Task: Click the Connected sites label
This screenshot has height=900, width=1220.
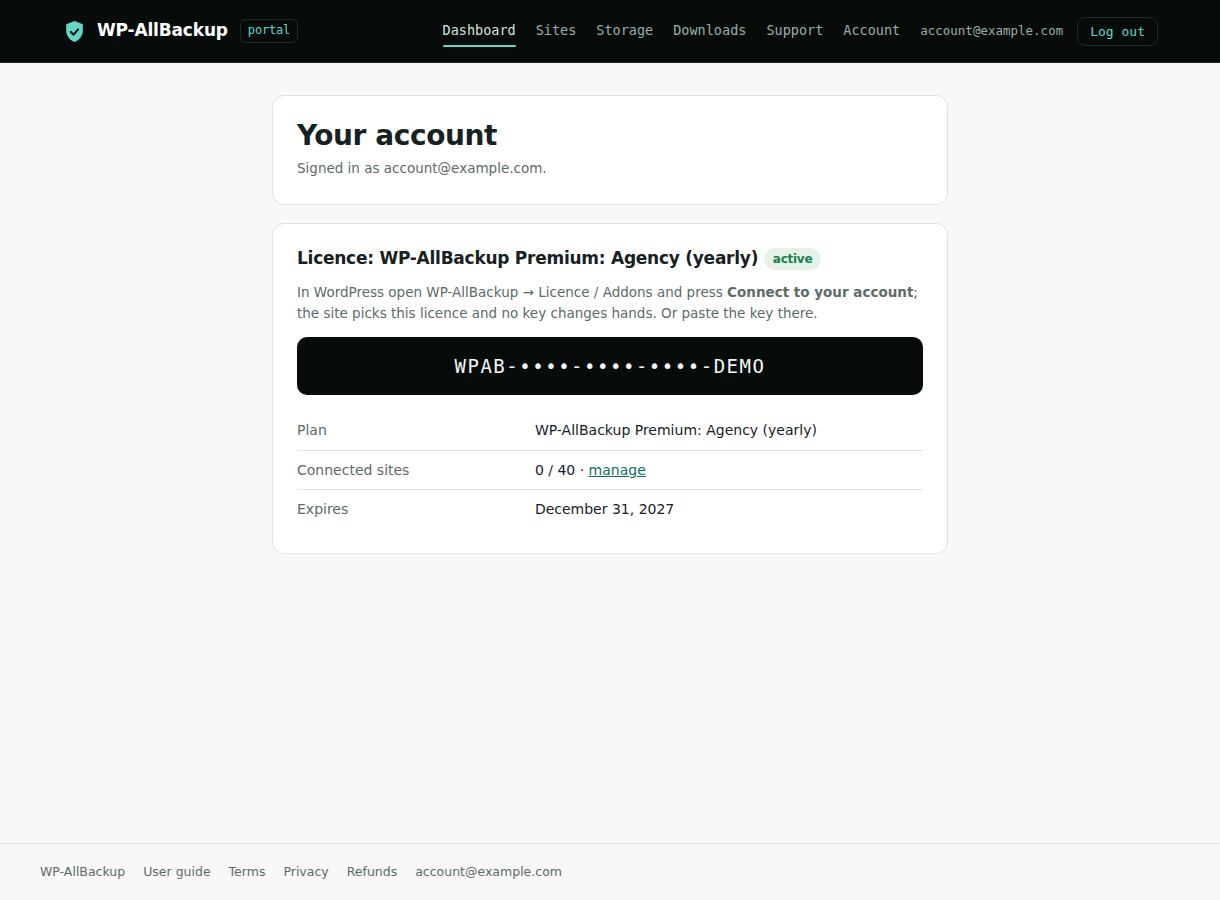Action: (x=353, y=470)
